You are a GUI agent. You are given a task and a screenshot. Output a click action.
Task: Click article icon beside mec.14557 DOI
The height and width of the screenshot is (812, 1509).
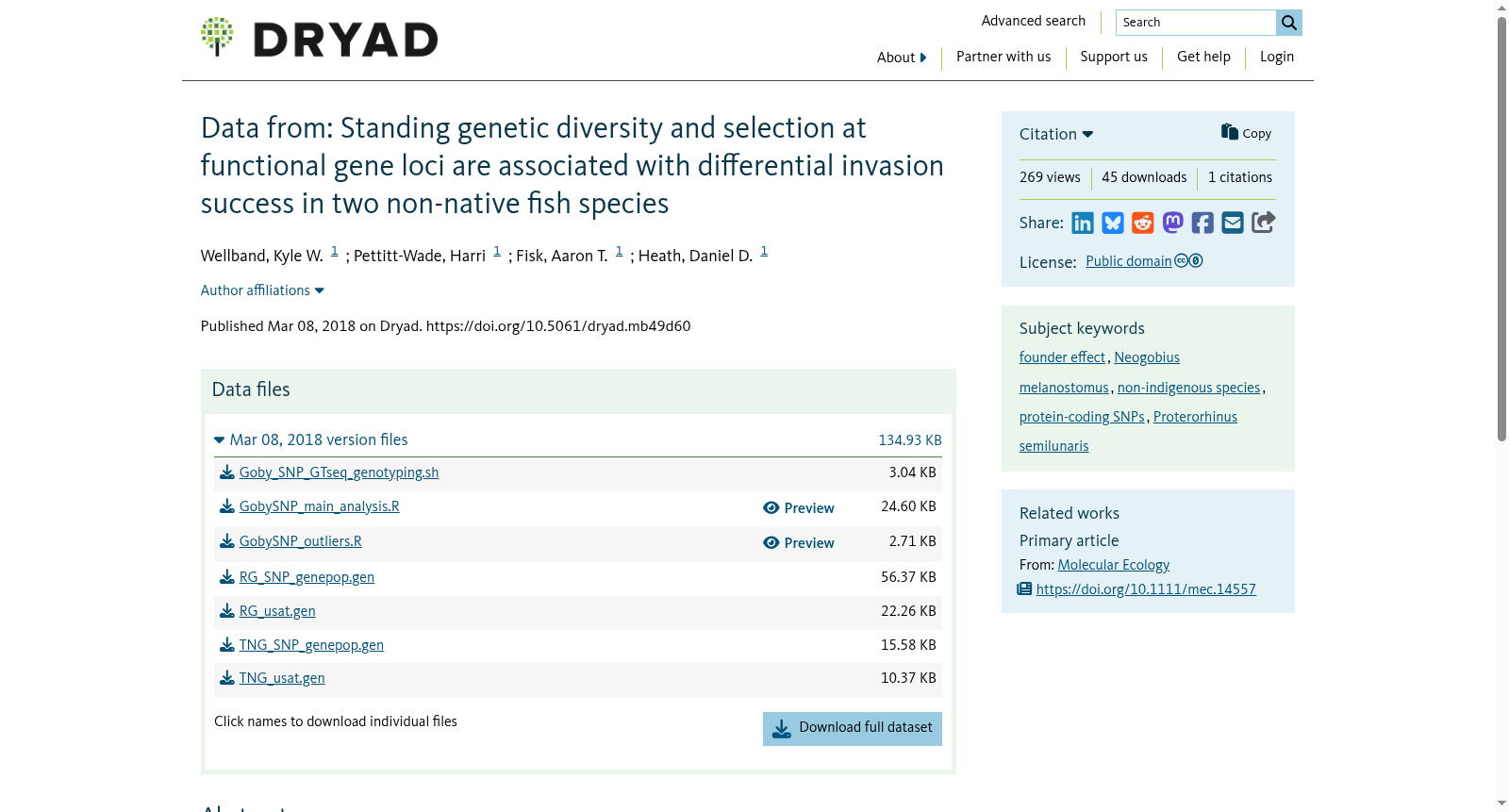pyautogui.click(x=1024, y=589)
